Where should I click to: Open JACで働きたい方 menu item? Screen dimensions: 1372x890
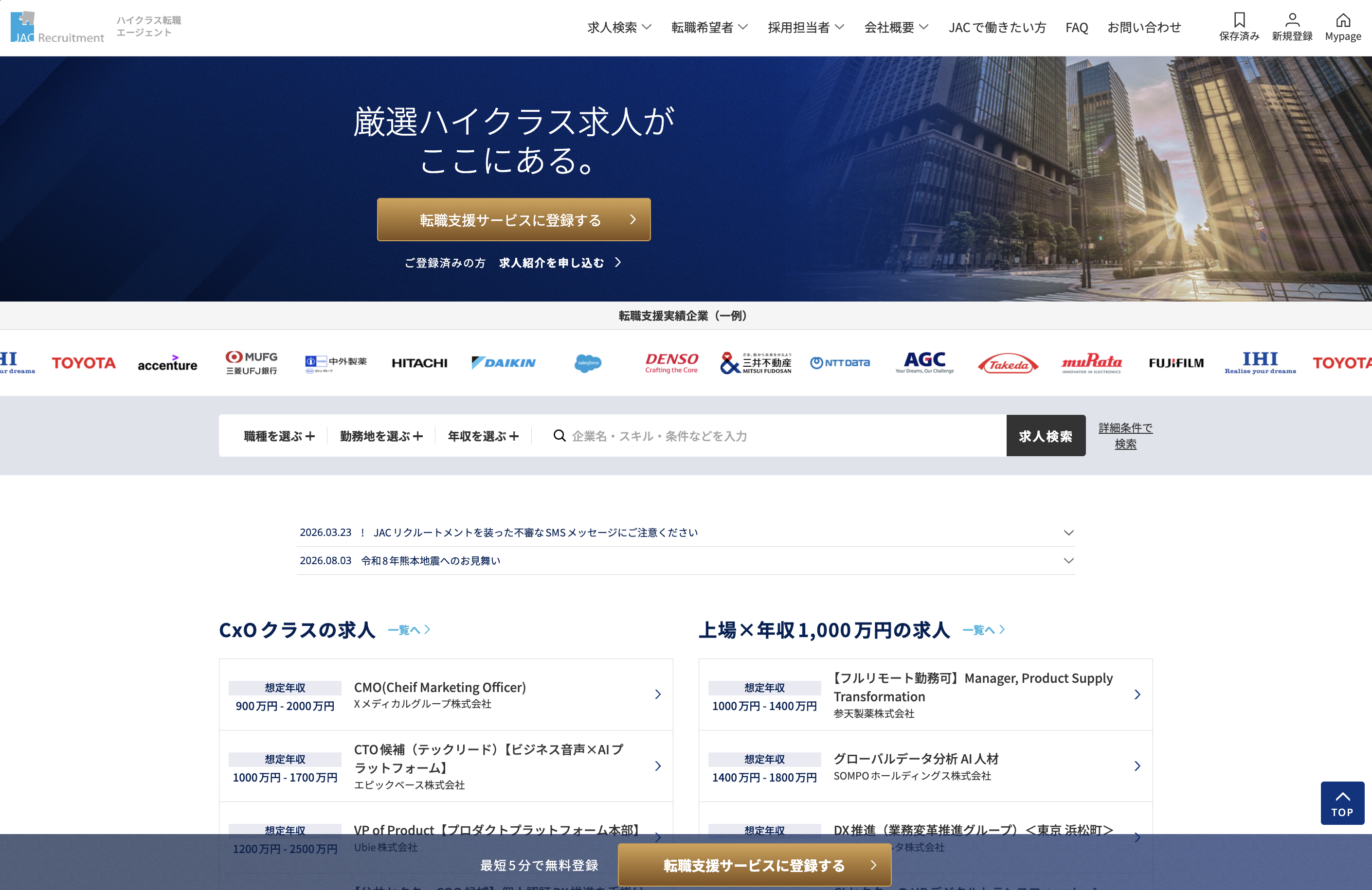click(x=997, y=27)
